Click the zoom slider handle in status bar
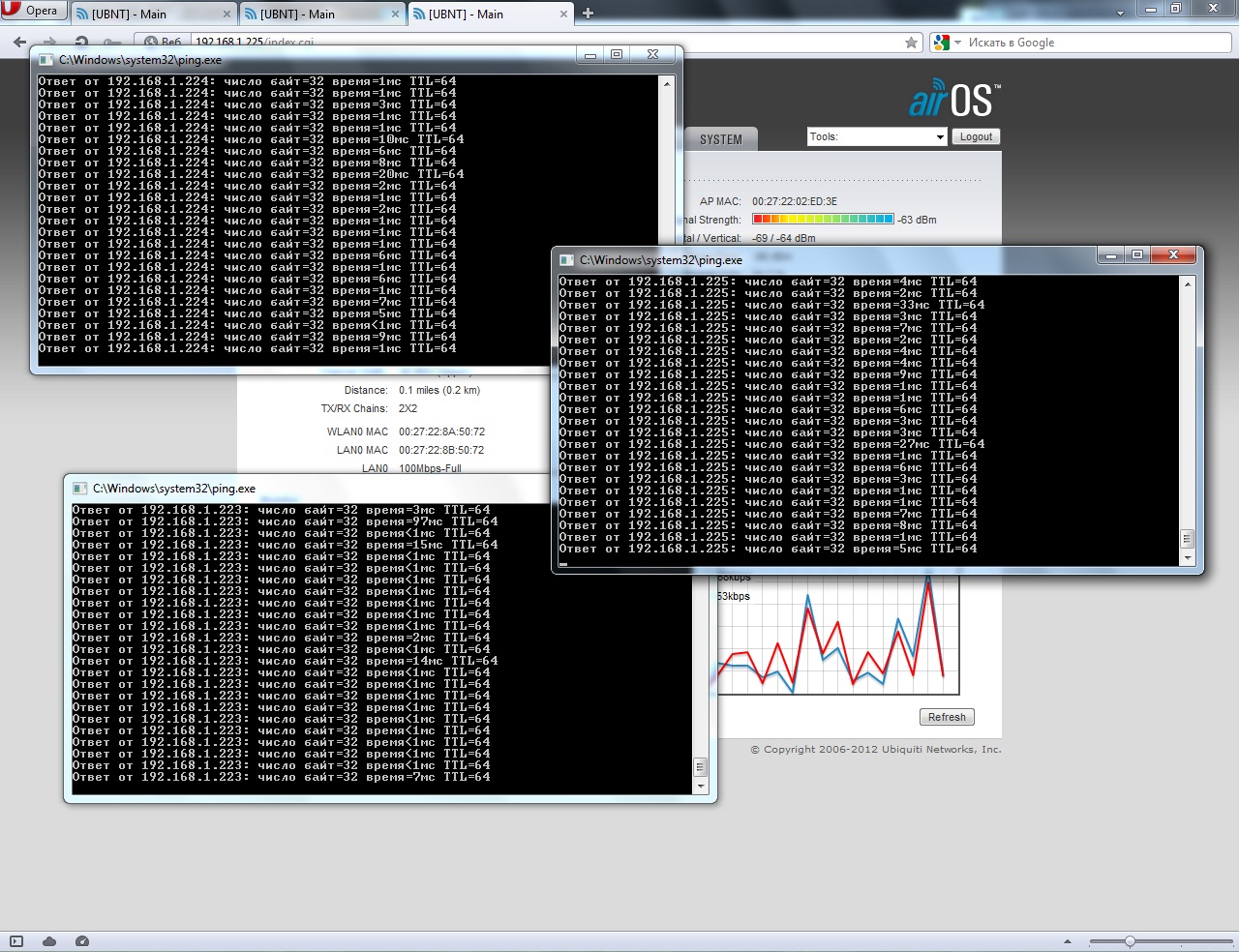Screen dimensions: 1239x952 1130,941
